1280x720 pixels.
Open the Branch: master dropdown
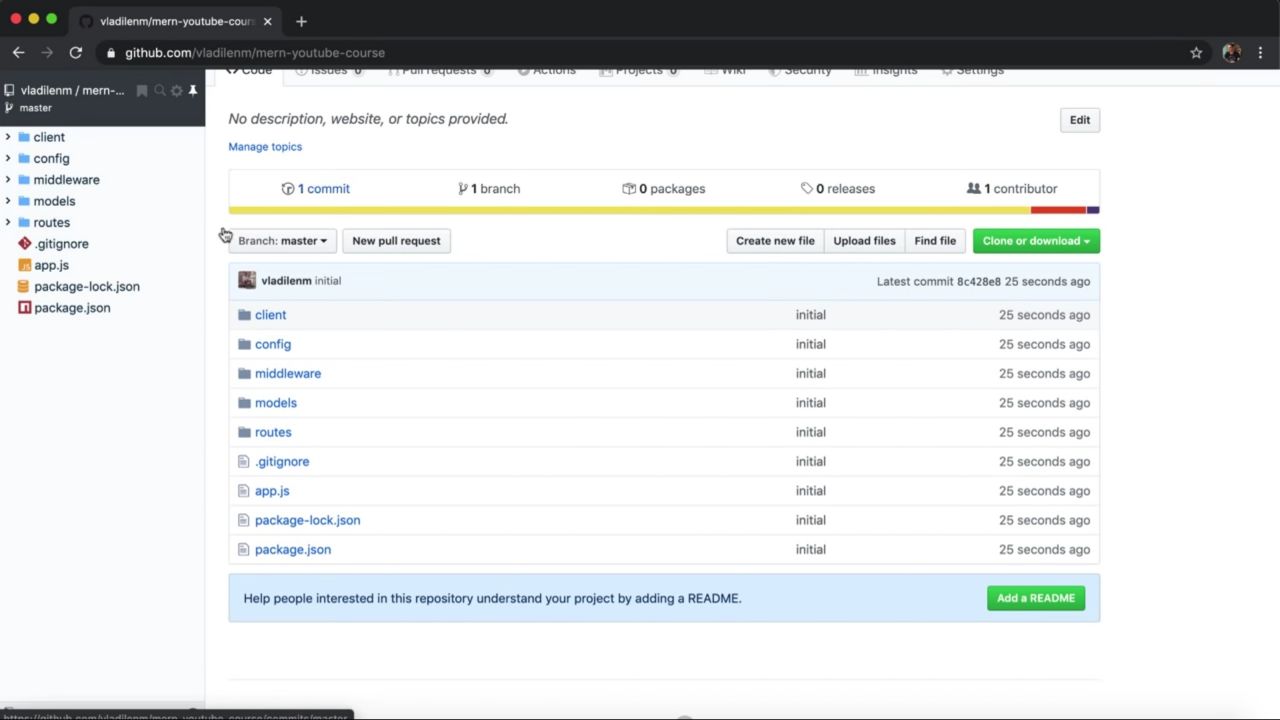pos(282,241)
